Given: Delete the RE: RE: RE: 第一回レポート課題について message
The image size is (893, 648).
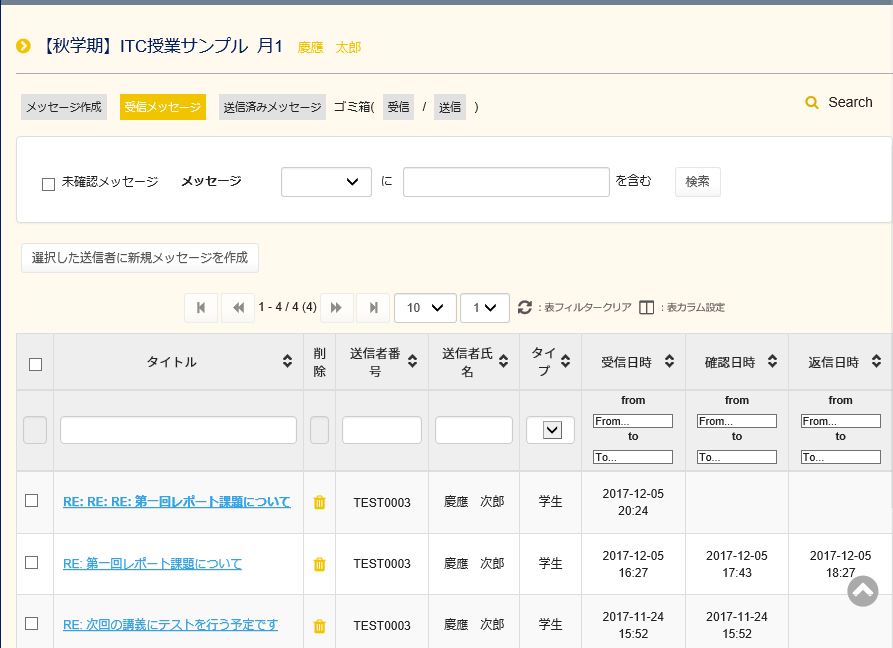Looking at the screenshot, I should point(319,502).
